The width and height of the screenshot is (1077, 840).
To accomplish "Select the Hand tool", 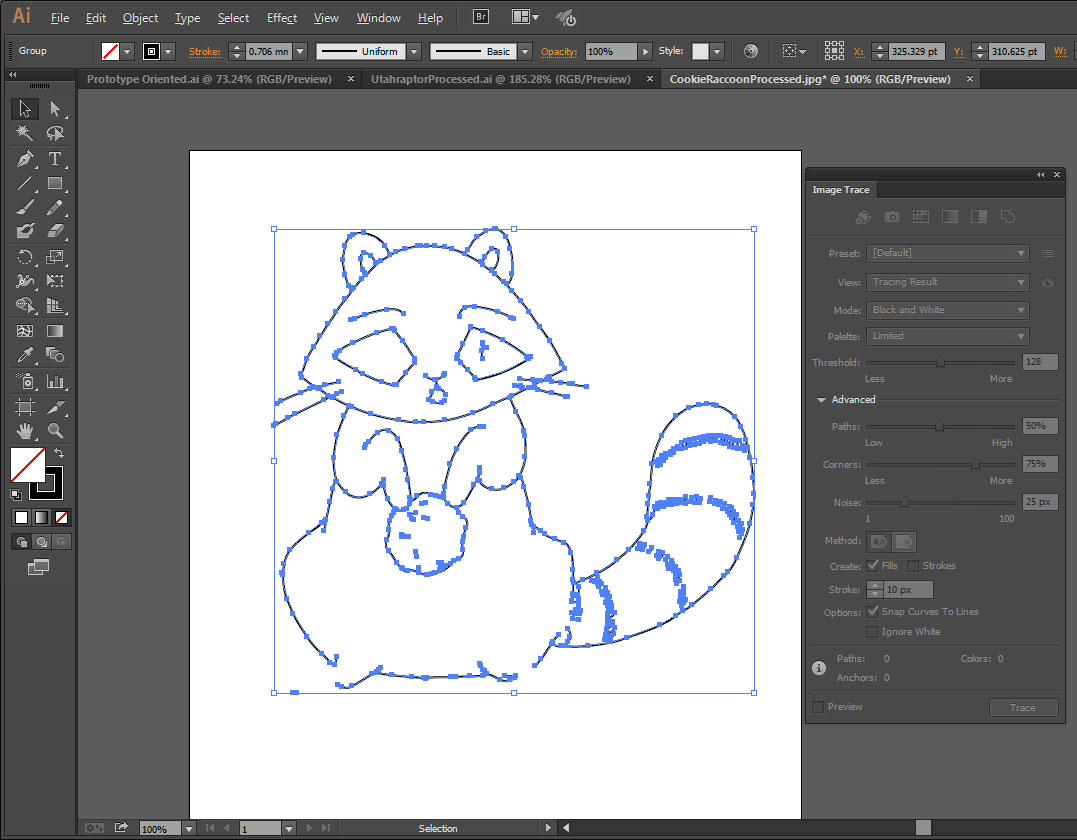I will 25,431.
